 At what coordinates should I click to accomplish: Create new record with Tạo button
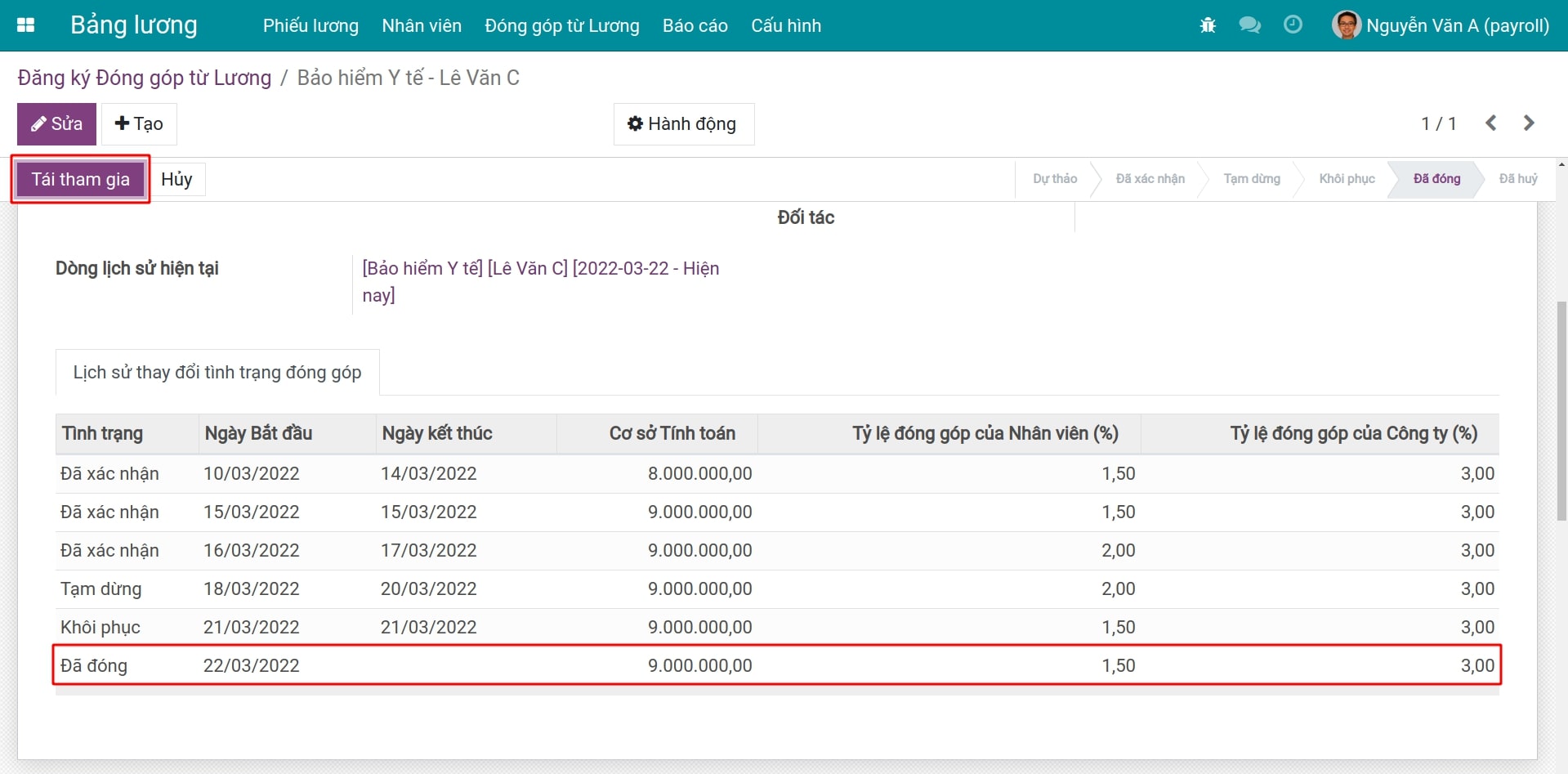click(139, 124)
